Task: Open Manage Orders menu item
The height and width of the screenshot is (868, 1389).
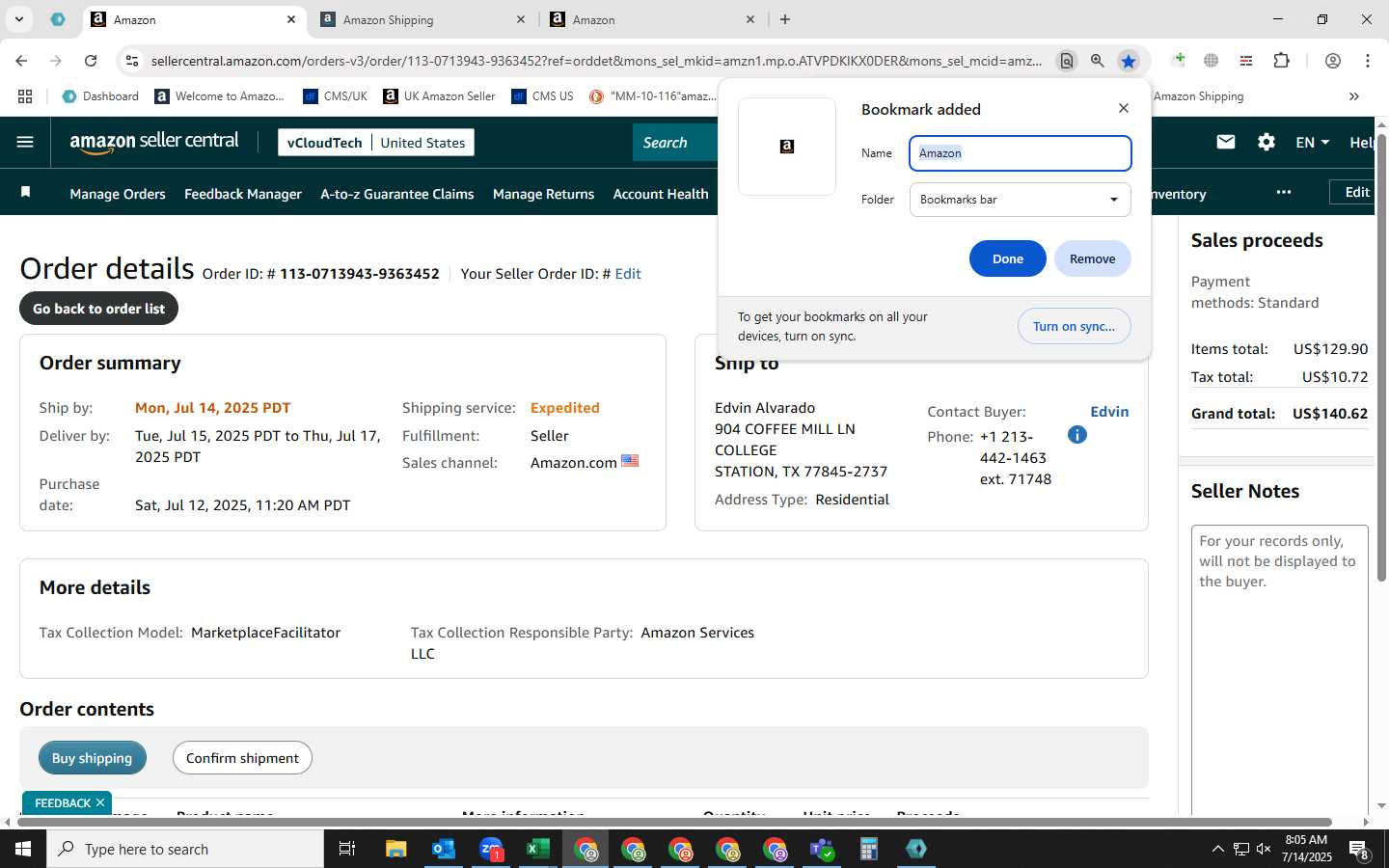Action: pos(118,194)
